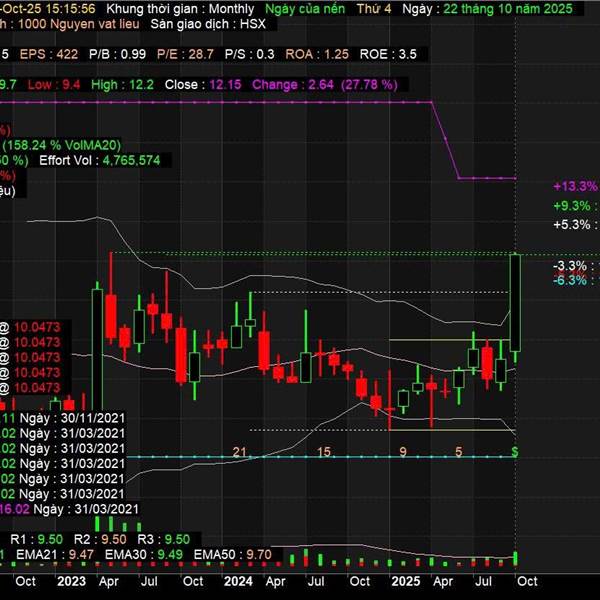
Task: Click the purple +13.3% target level
Action: click(x=574, y=187)
